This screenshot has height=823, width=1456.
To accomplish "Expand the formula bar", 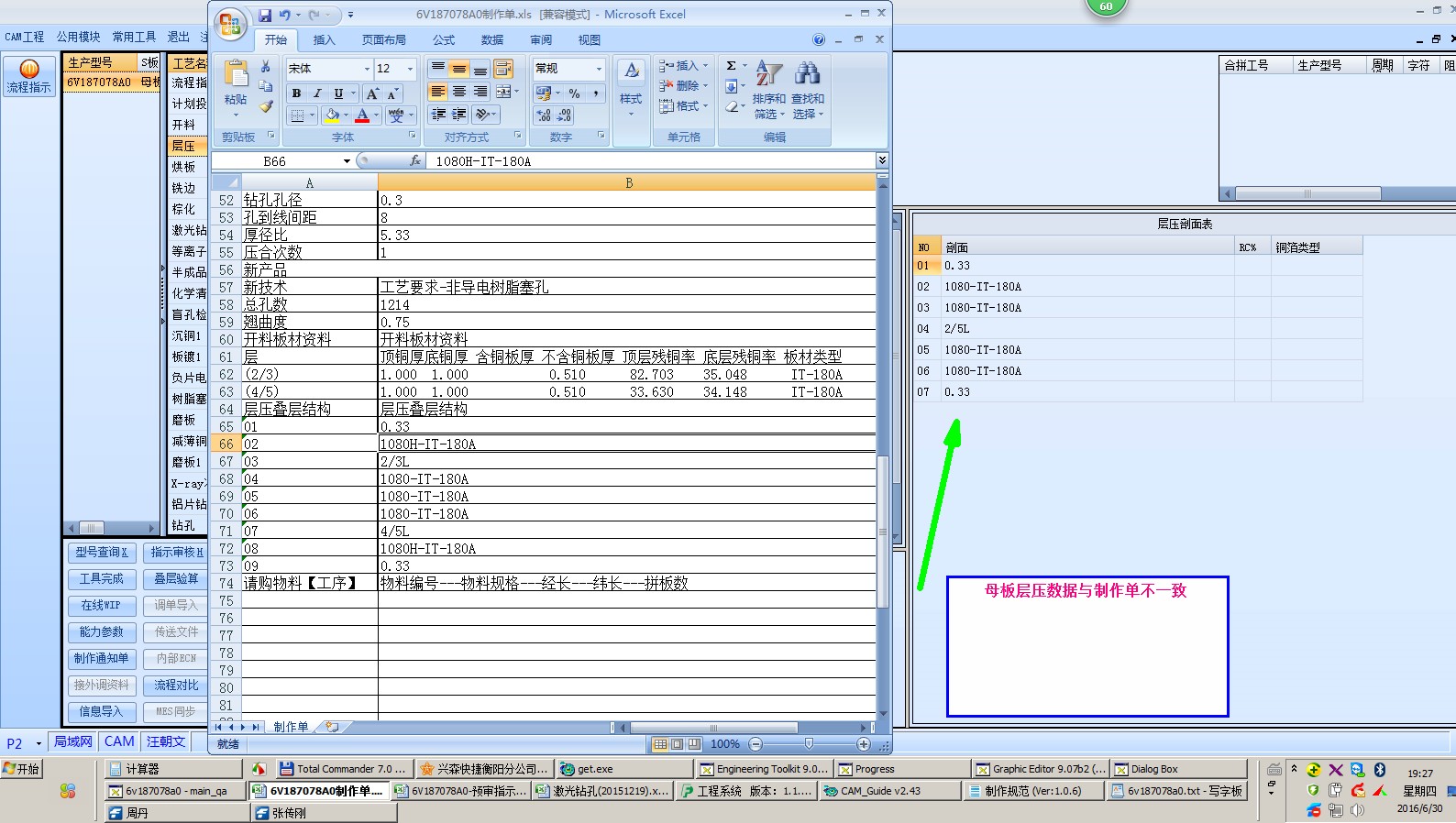I will (x=882, y=160).
